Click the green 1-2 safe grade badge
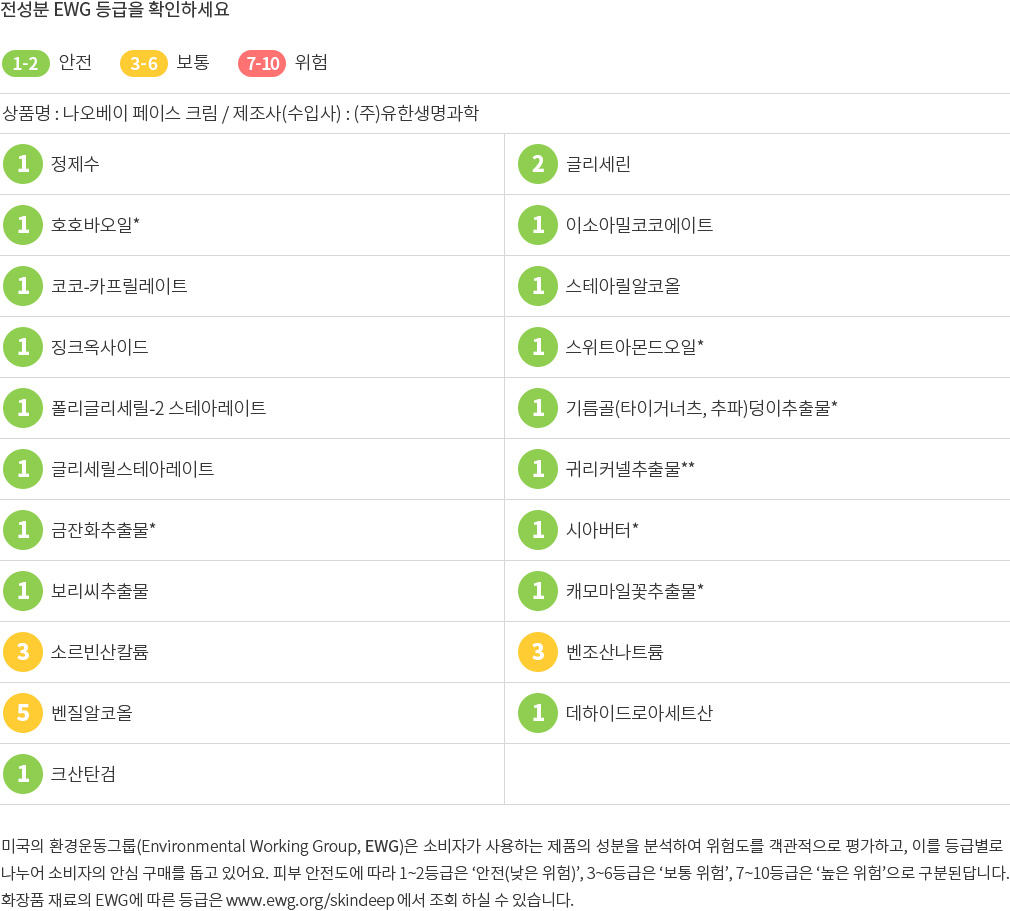The image size is (1010, 911). pyautogui.click(x=26, y=63)
